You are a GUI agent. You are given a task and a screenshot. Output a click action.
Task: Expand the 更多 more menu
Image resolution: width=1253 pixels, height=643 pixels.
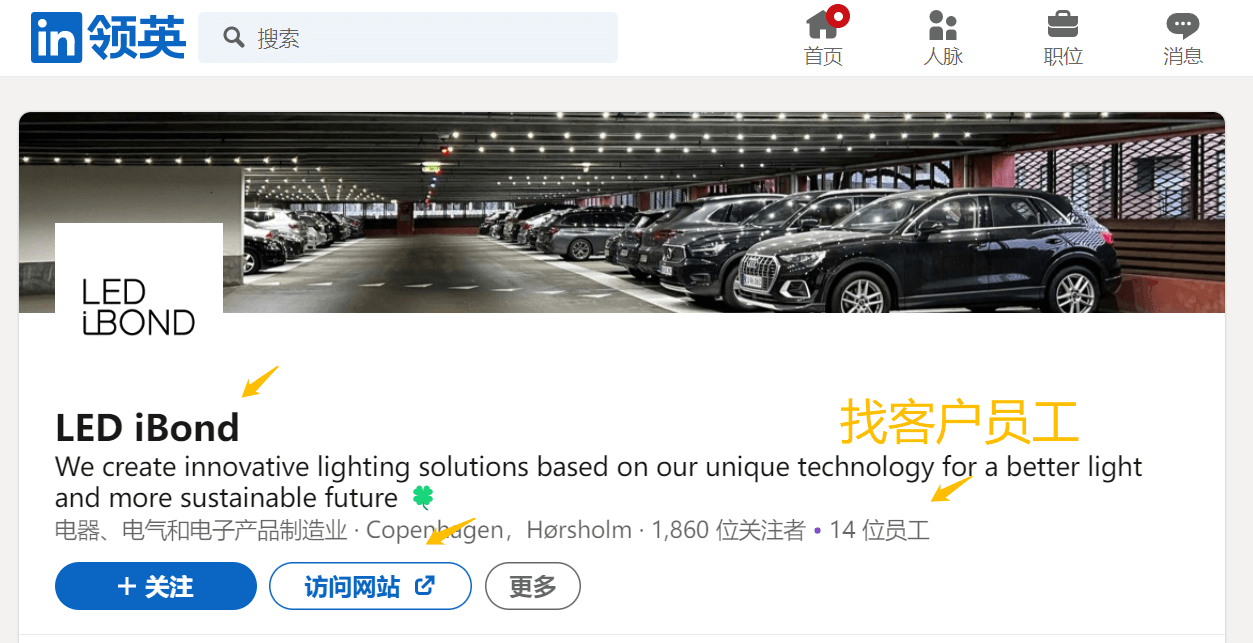(533, 586)
